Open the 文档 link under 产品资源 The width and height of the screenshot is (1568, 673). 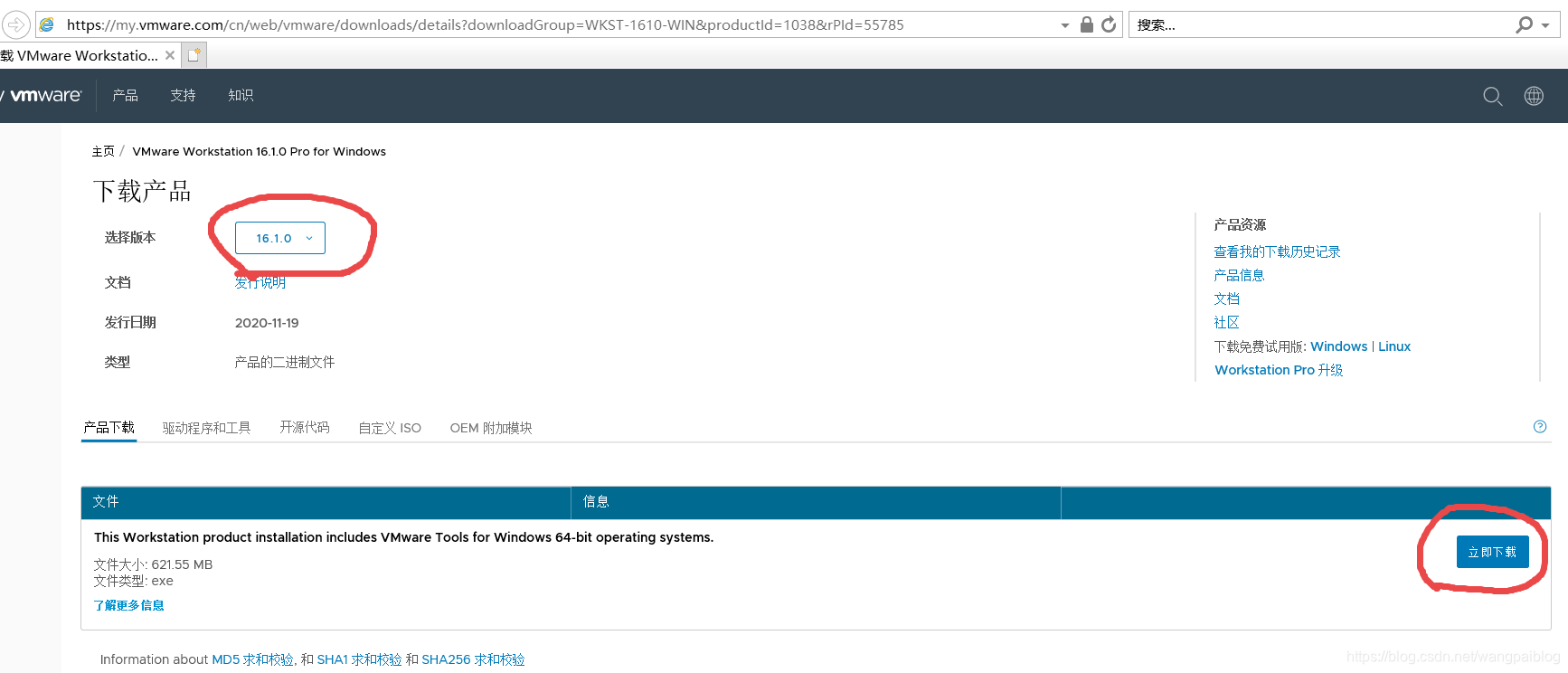(x=1226, y=299)
